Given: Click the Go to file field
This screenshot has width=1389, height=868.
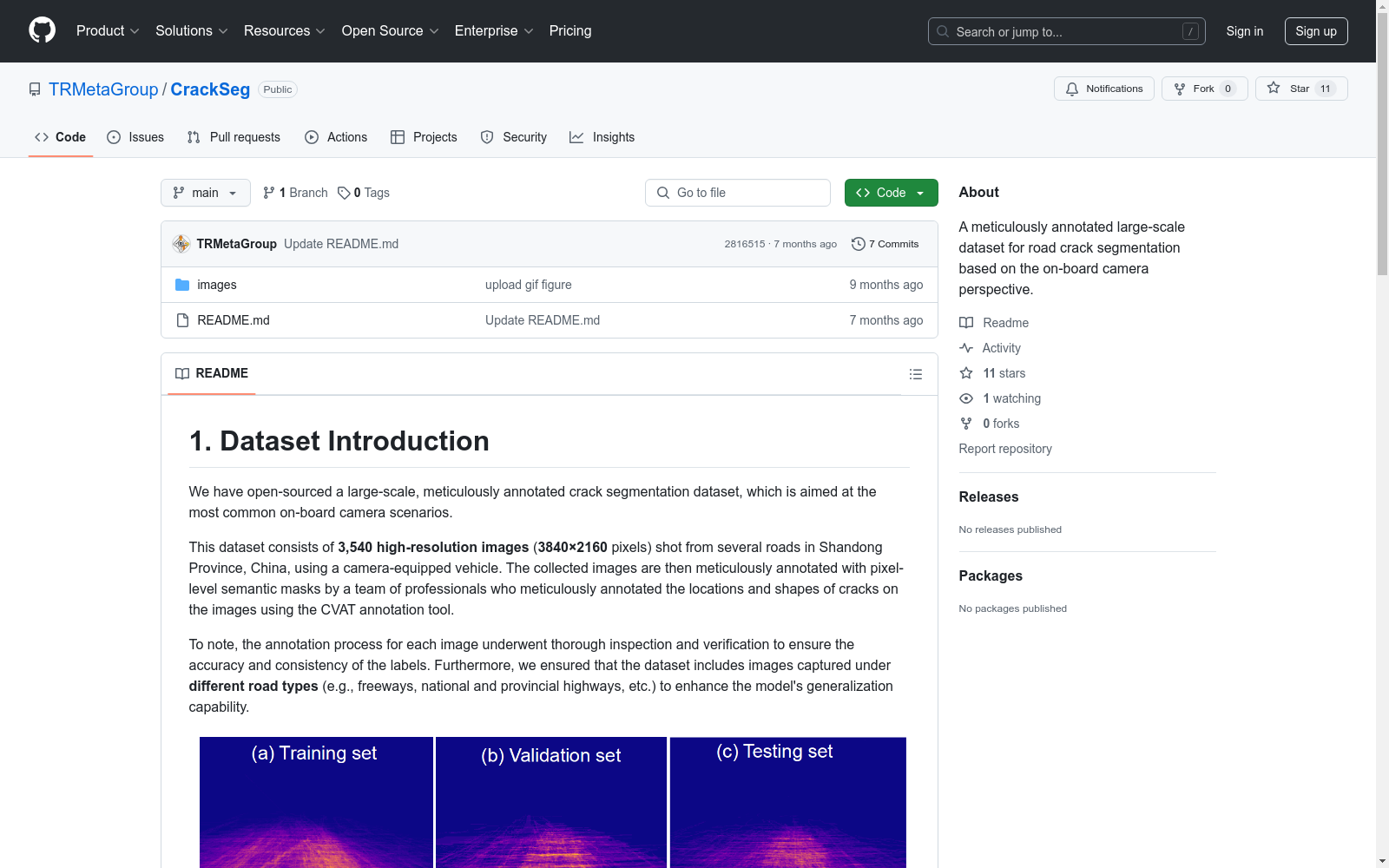Looking at the screenshot, I should tap(738, 193).
